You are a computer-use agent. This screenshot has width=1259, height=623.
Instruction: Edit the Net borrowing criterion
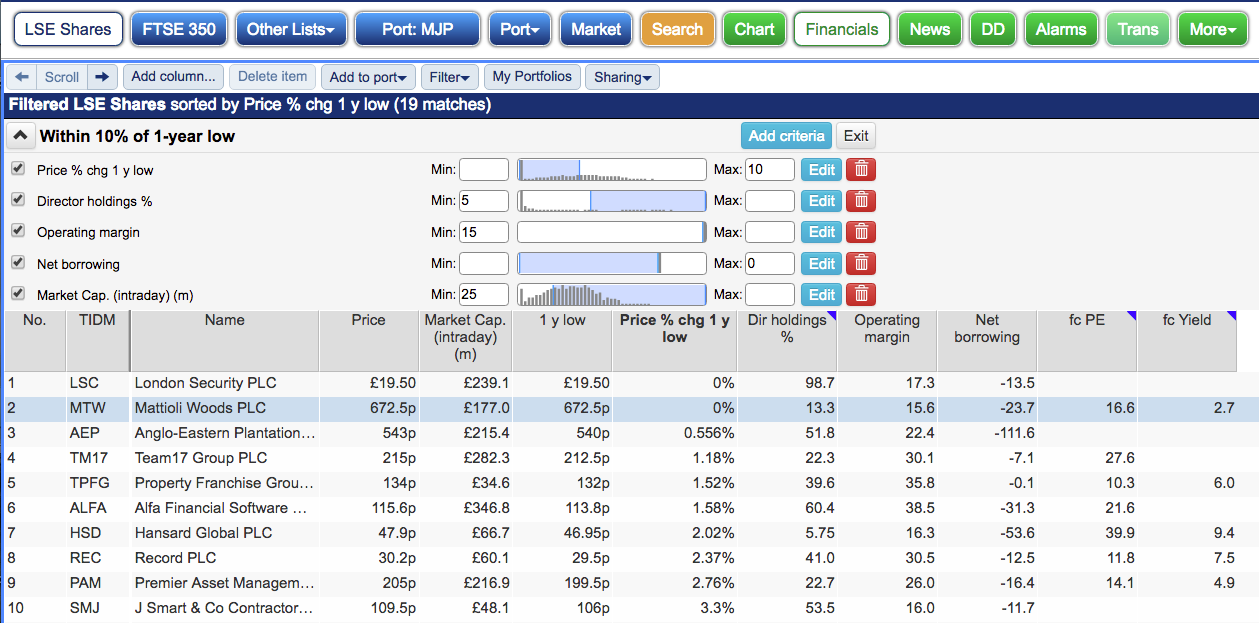821,264
